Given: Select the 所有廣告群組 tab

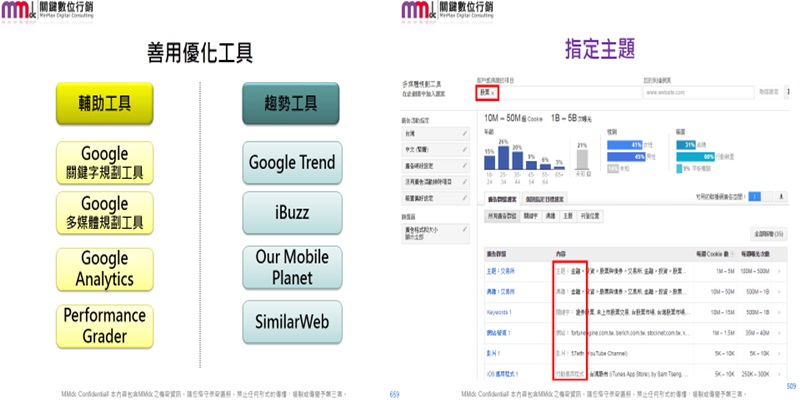Looking at the screenshot, I should [507, 217].
